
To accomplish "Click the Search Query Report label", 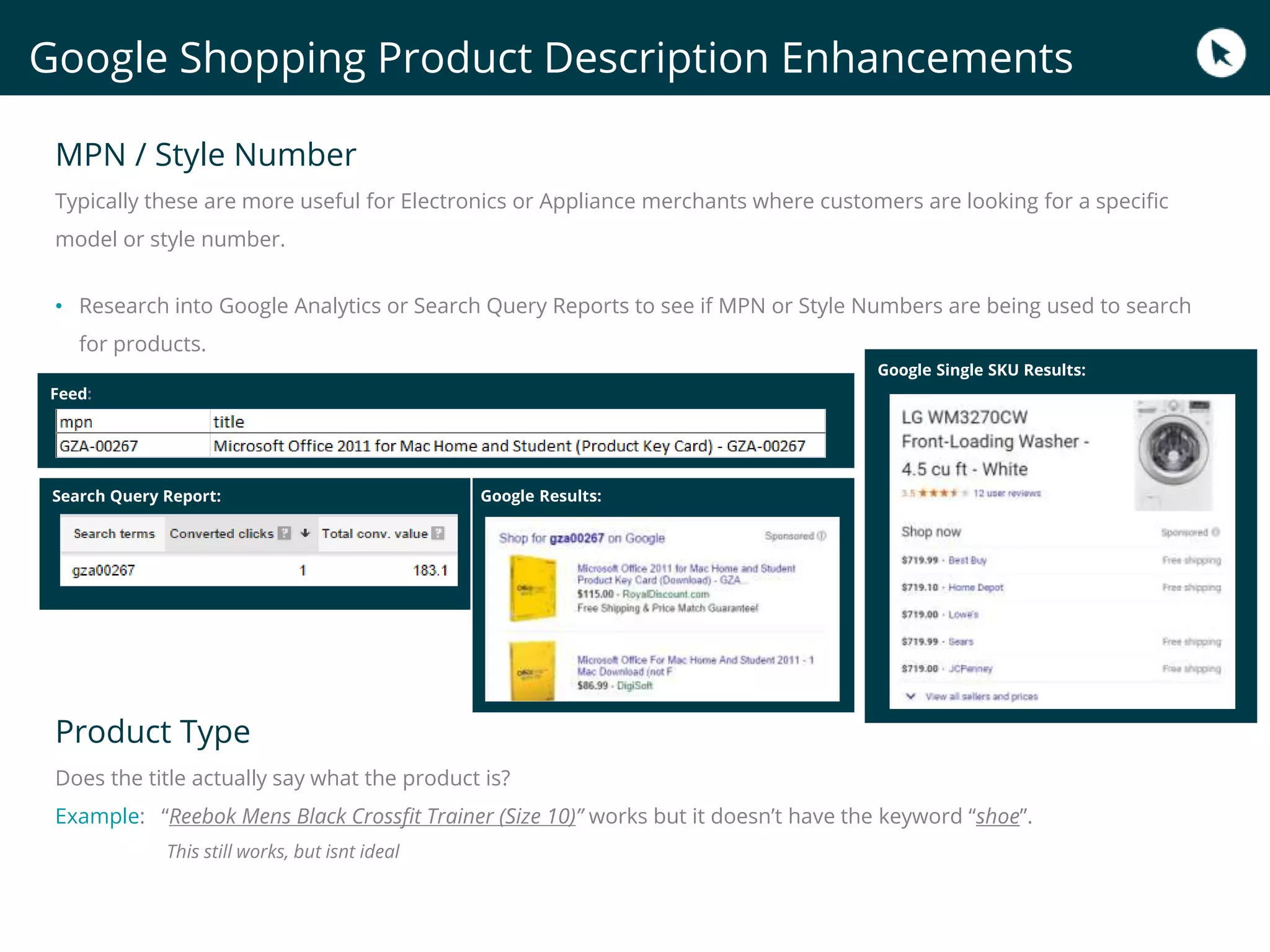I will point(136,496).
